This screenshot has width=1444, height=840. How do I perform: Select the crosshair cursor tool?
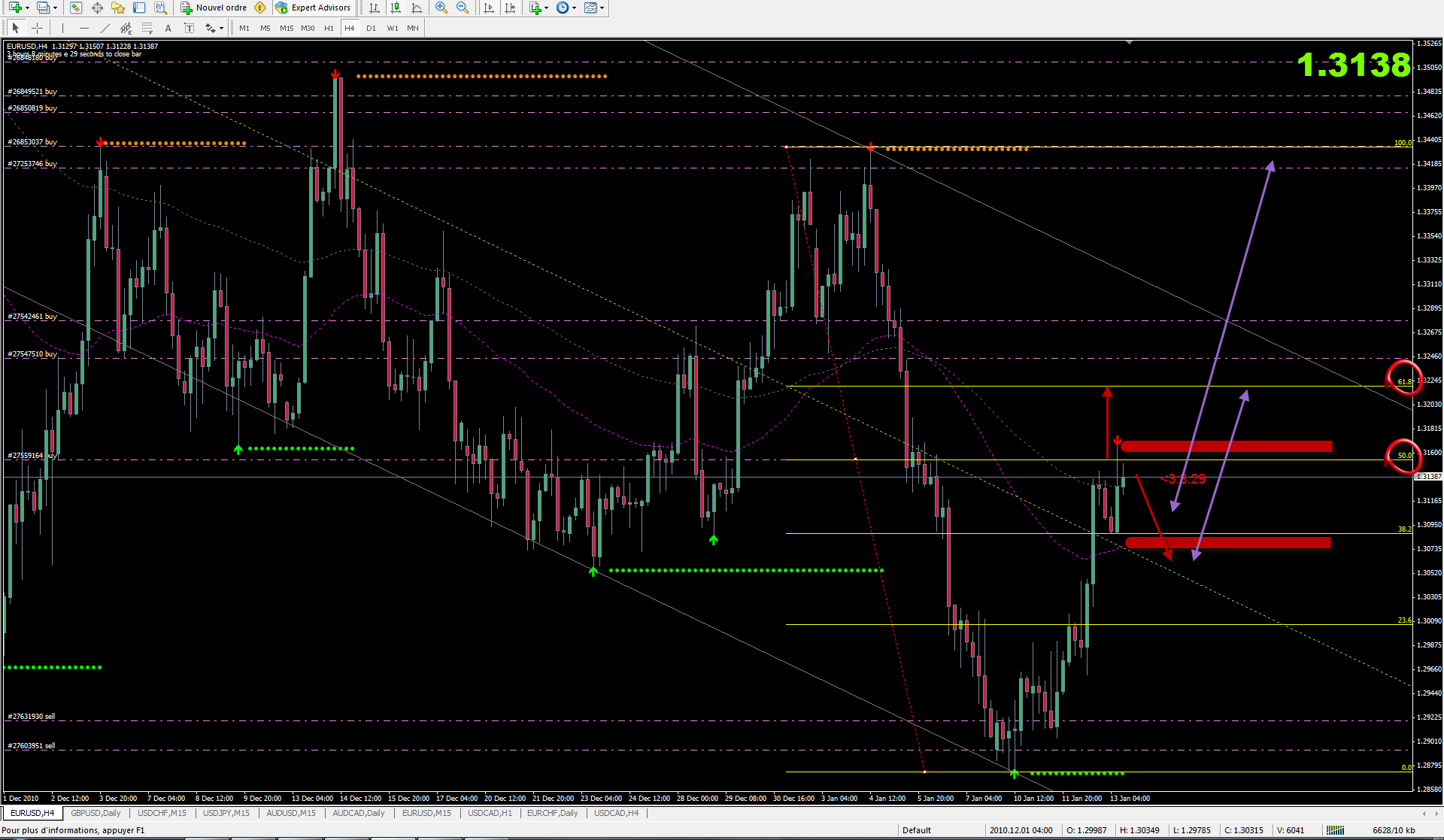tap(37, 28)
